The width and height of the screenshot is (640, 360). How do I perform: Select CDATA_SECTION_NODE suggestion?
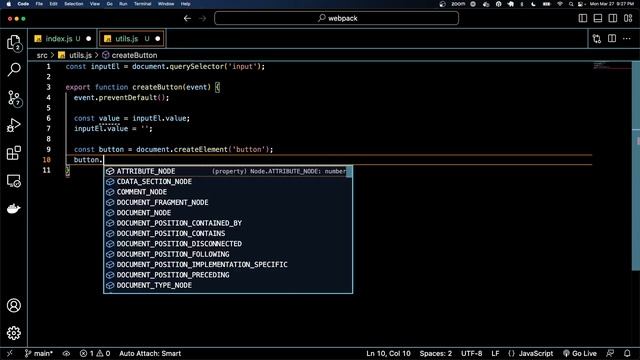(228, 182)
